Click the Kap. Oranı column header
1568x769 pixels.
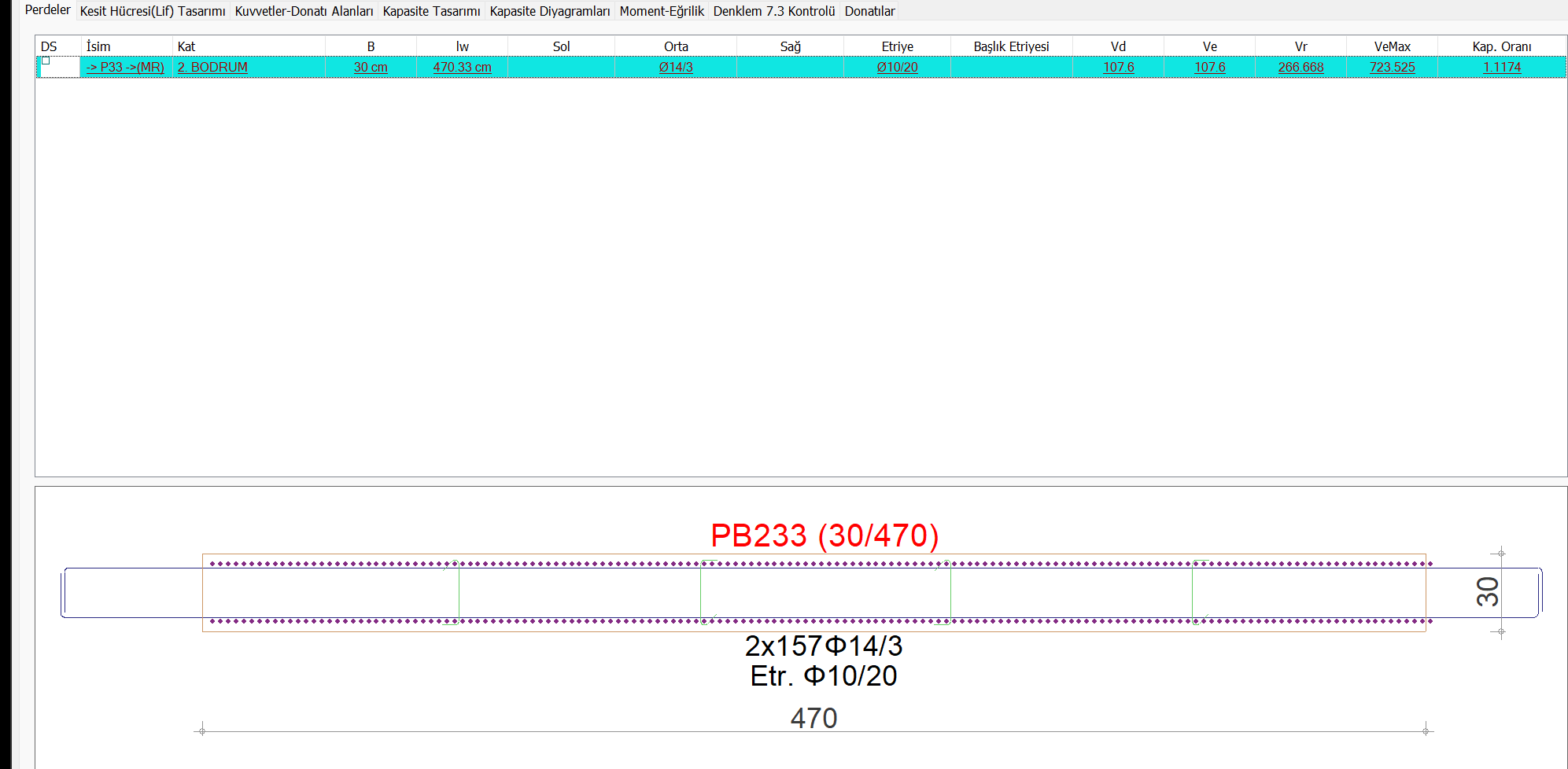click(1501, 46)
